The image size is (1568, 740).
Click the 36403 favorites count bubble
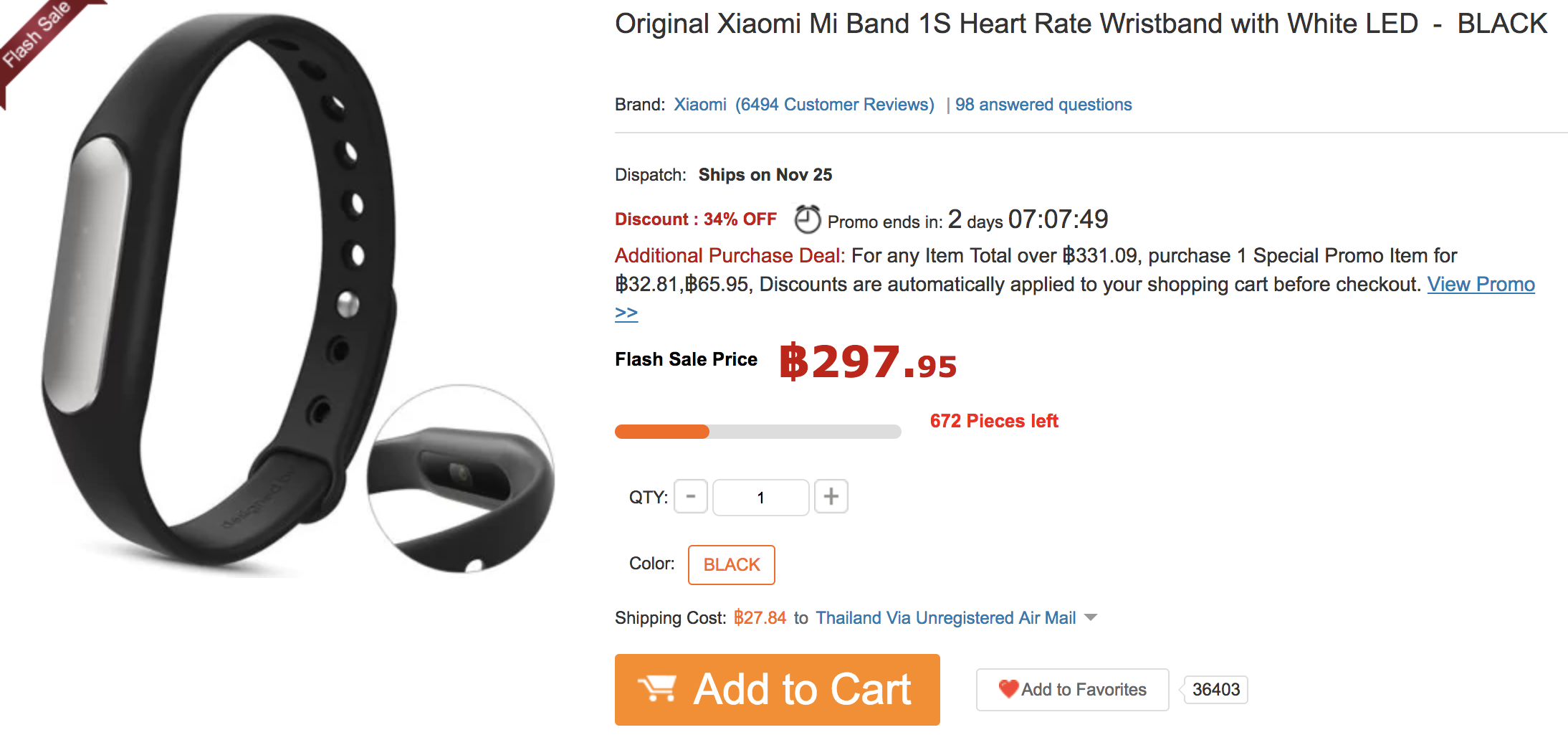[x=1215, y=690]
